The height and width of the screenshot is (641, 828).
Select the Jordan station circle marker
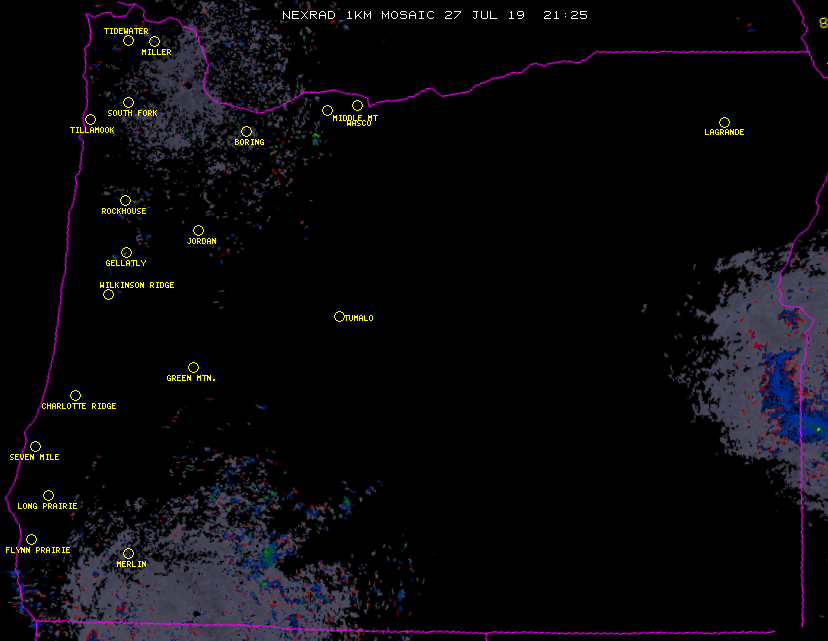[198, 231]
